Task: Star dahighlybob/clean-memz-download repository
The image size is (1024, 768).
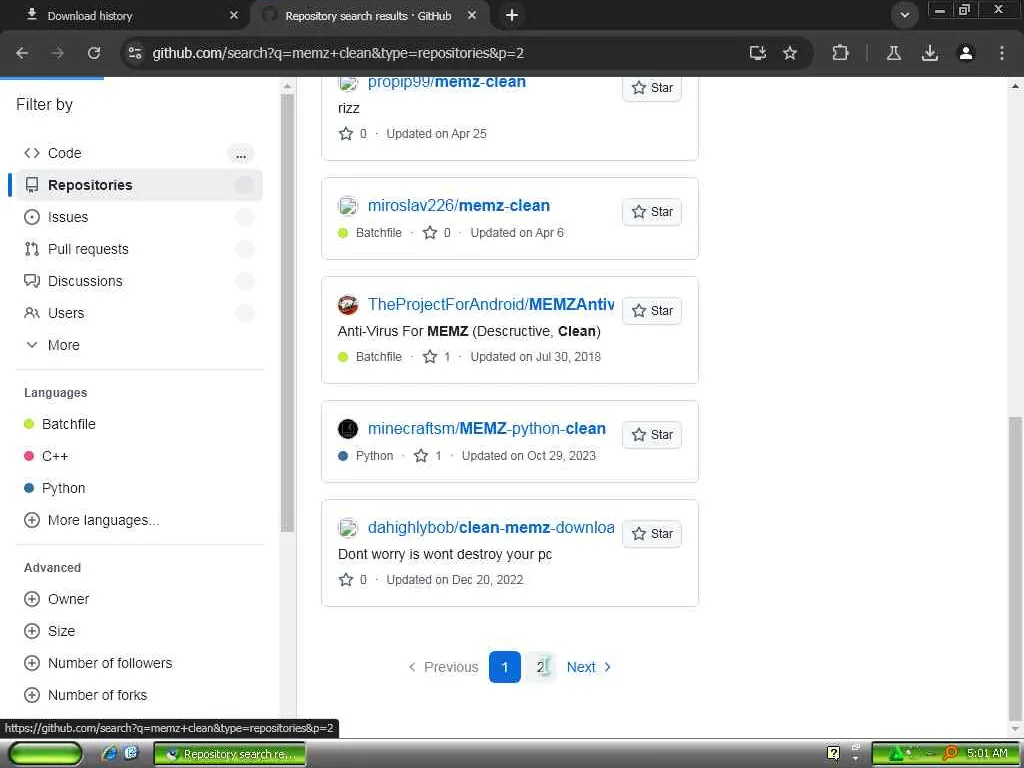Action: pos(652,534)
